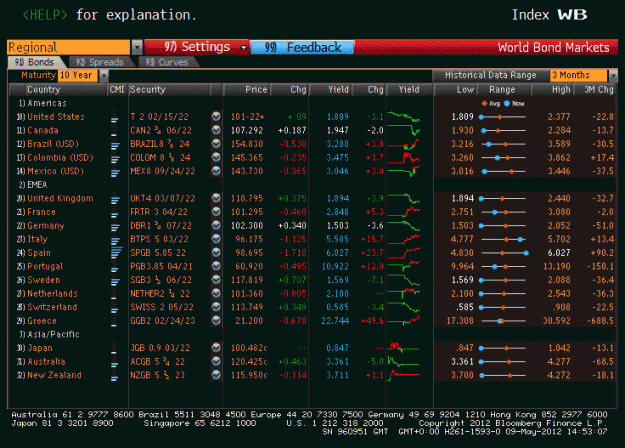The width and height of the screenshot is (625, 448).
Task: Click the Spain 3M change +90.2
Action: (x=602, y=253)
